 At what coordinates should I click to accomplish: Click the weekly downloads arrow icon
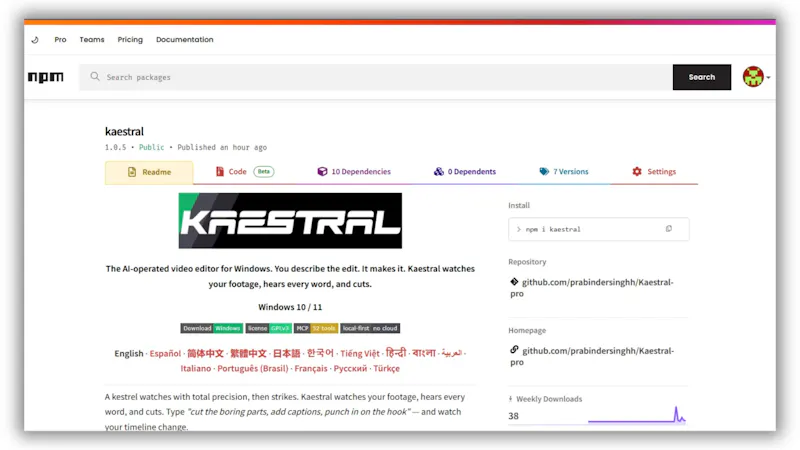pyautogui.click(x=510, y=399)
